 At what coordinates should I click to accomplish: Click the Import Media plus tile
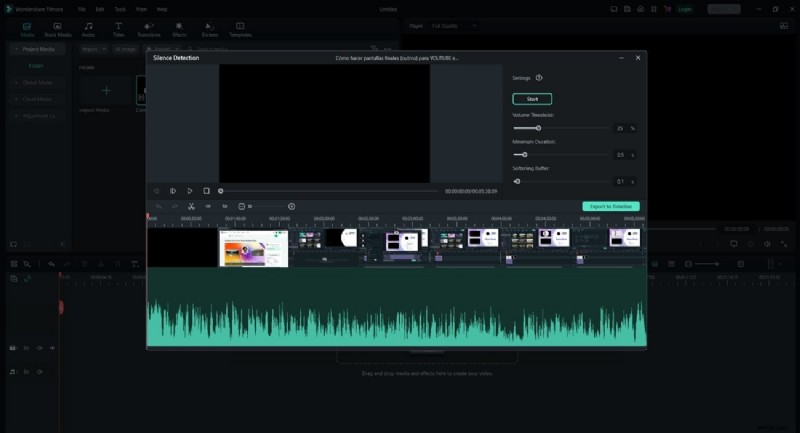click(x=106, y=91)
